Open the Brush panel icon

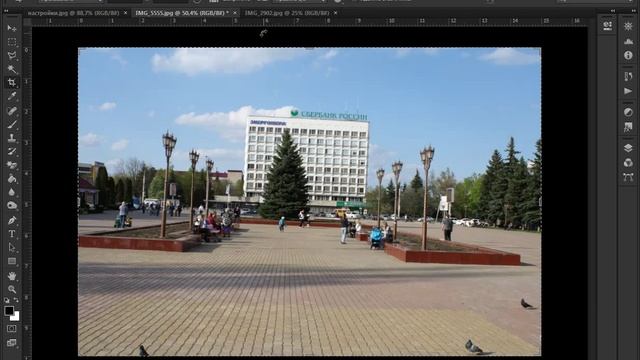coord(628,76)
